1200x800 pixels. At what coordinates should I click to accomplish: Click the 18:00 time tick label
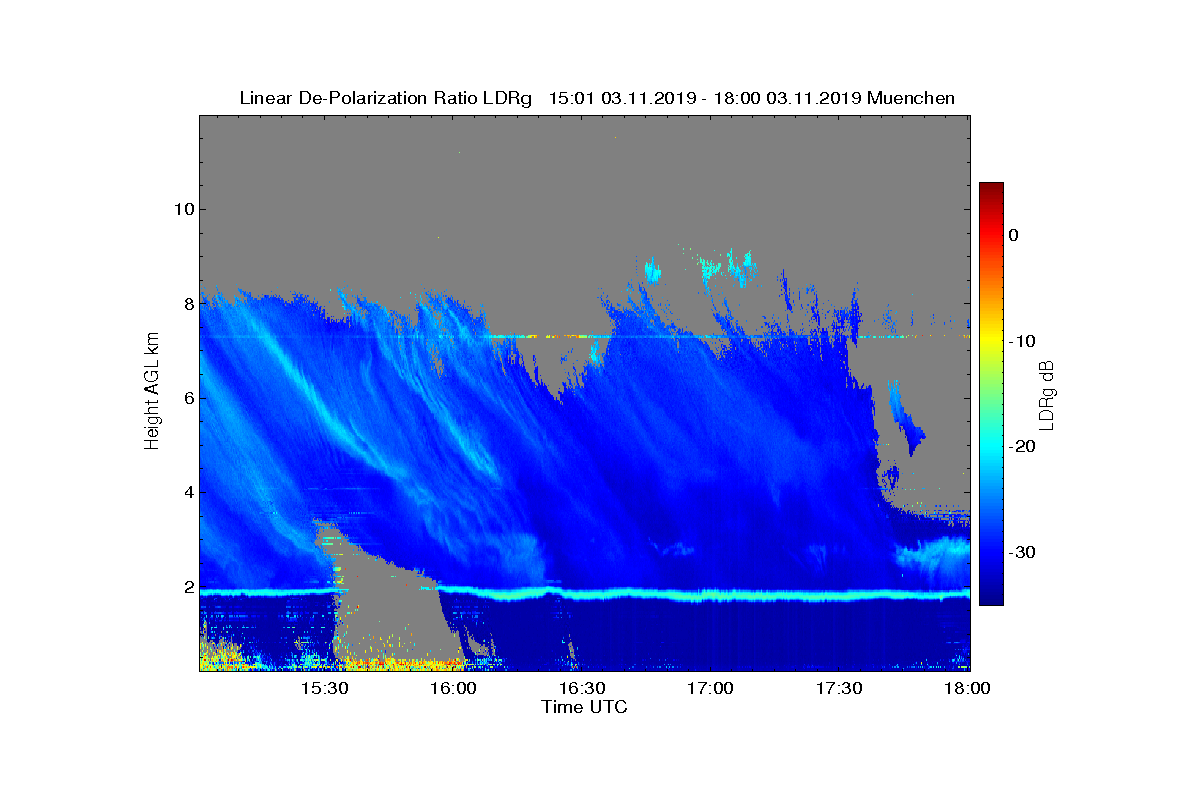click(967, 688)
